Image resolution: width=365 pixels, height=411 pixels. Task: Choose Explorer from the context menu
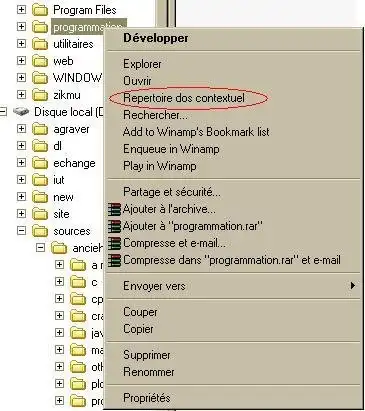[x=233, y=64]
